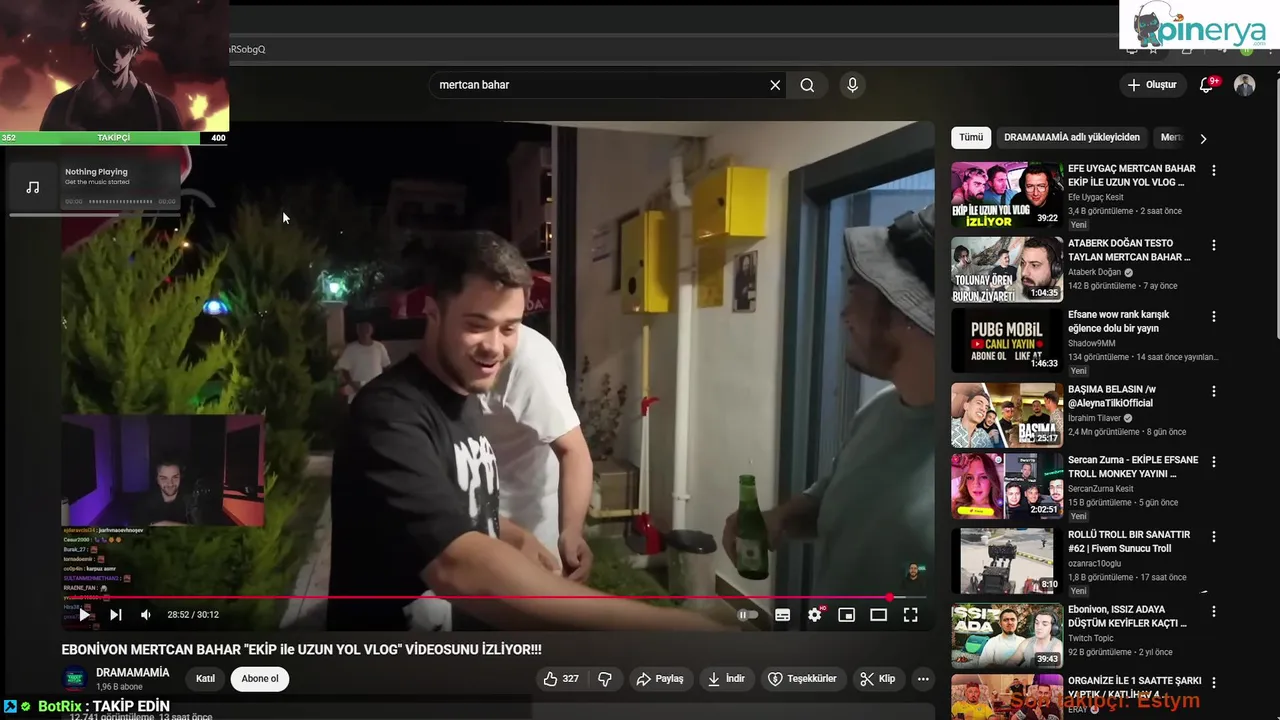1280x720 pixels.
Task: Select the partially visible 'Mert' filter chip
Action: [1170, 138]
